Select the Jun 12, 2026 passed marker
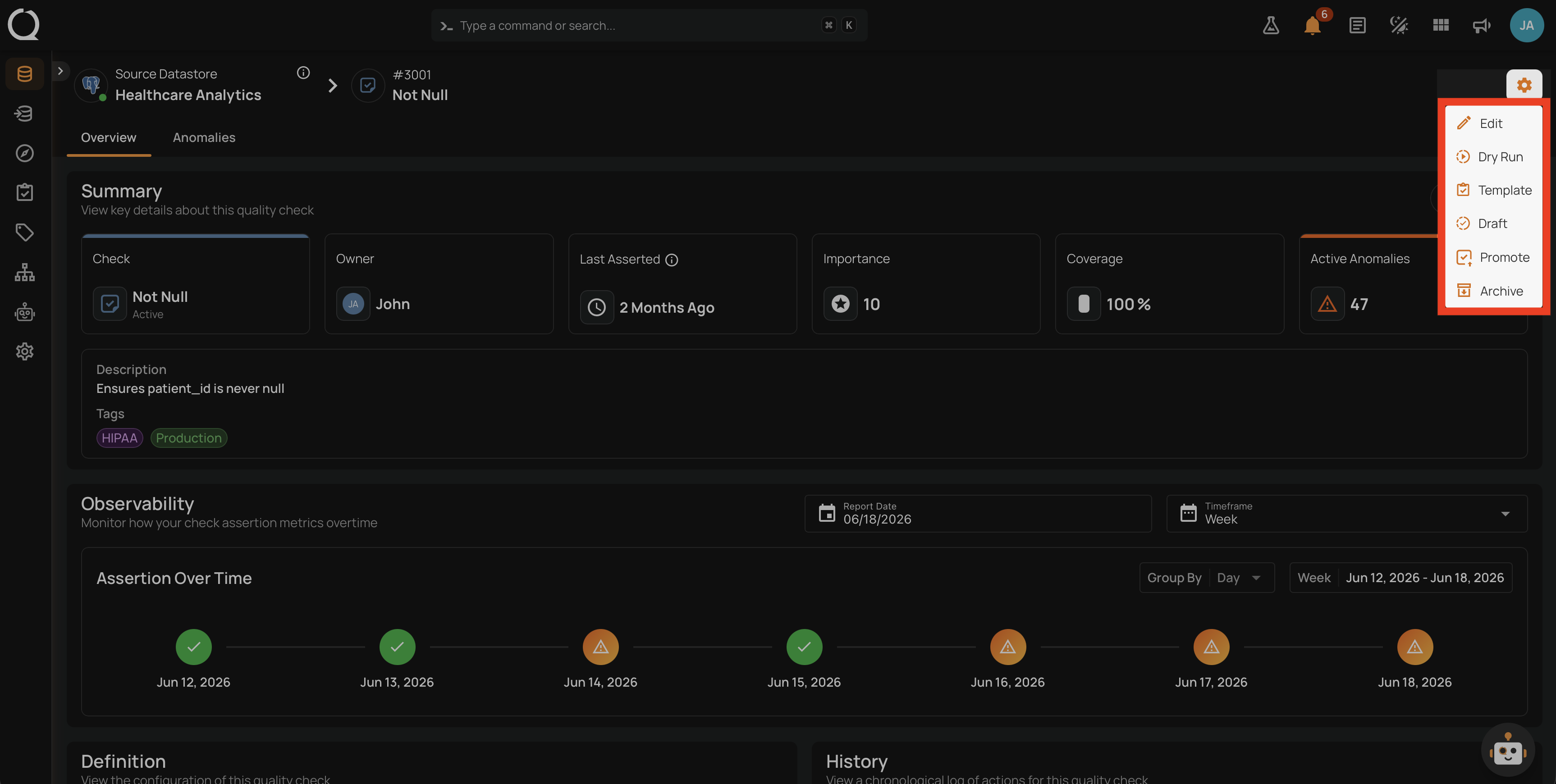 pyautogui.click(x=193, y=647)
